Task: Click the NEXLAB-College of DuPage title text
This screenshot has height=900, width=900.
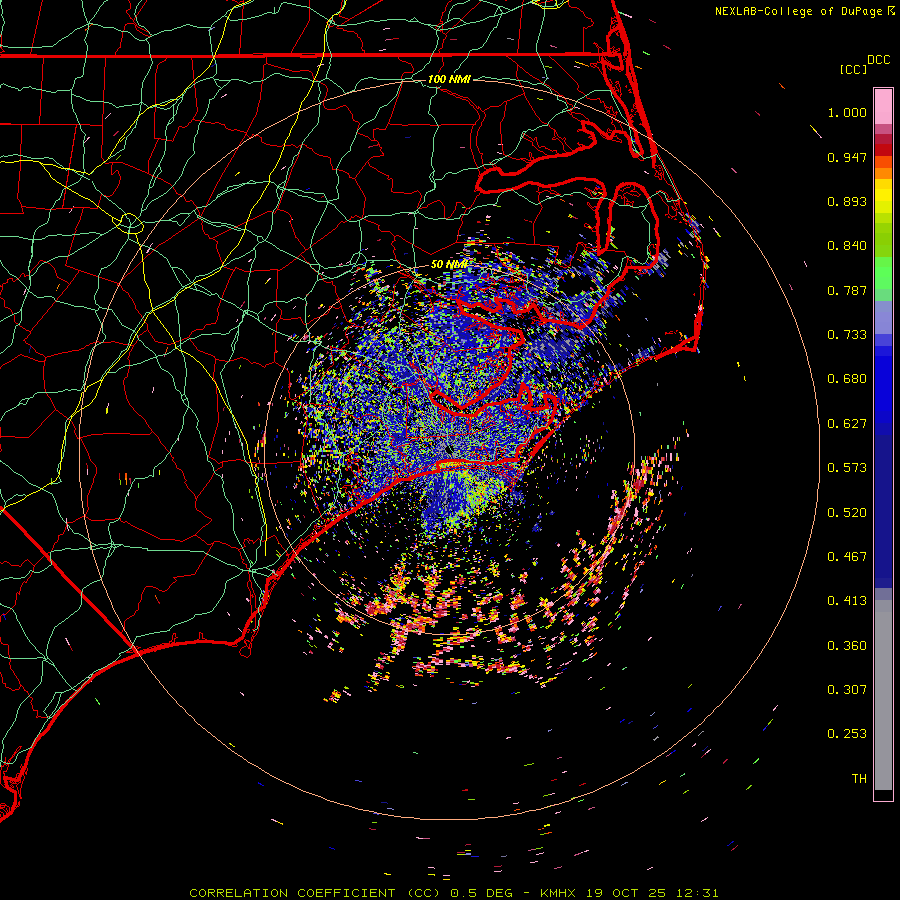Action: coord(798,11)
